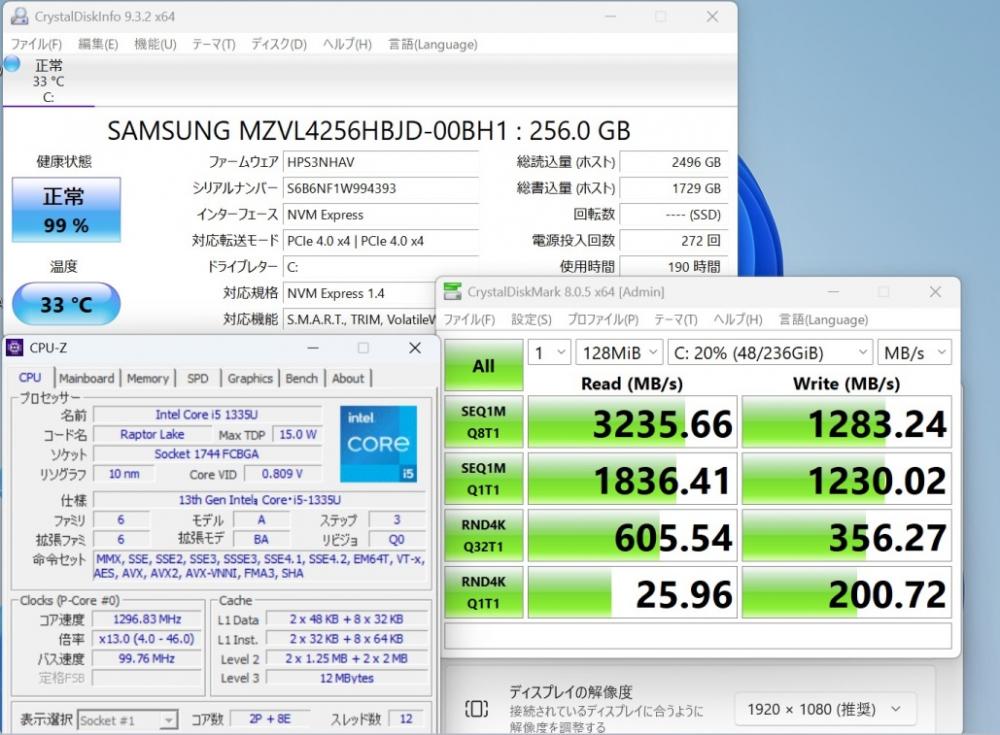The width and height of the screenshot is (1000, 735).
Task: Click the 2496 GB total host reads value
Action: tap(673, 162)
